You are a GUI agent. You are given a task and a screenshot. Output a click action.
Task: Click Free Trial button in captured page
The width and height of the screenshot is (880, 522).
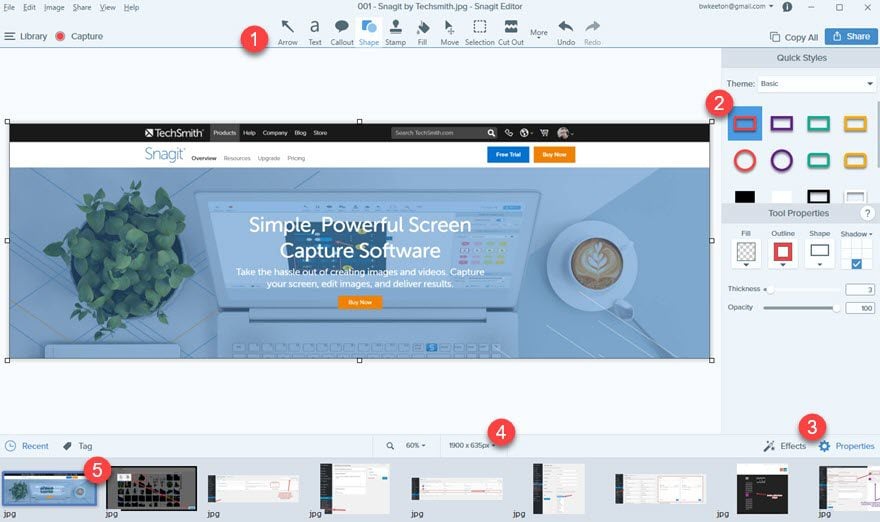(x=508, y=154)
